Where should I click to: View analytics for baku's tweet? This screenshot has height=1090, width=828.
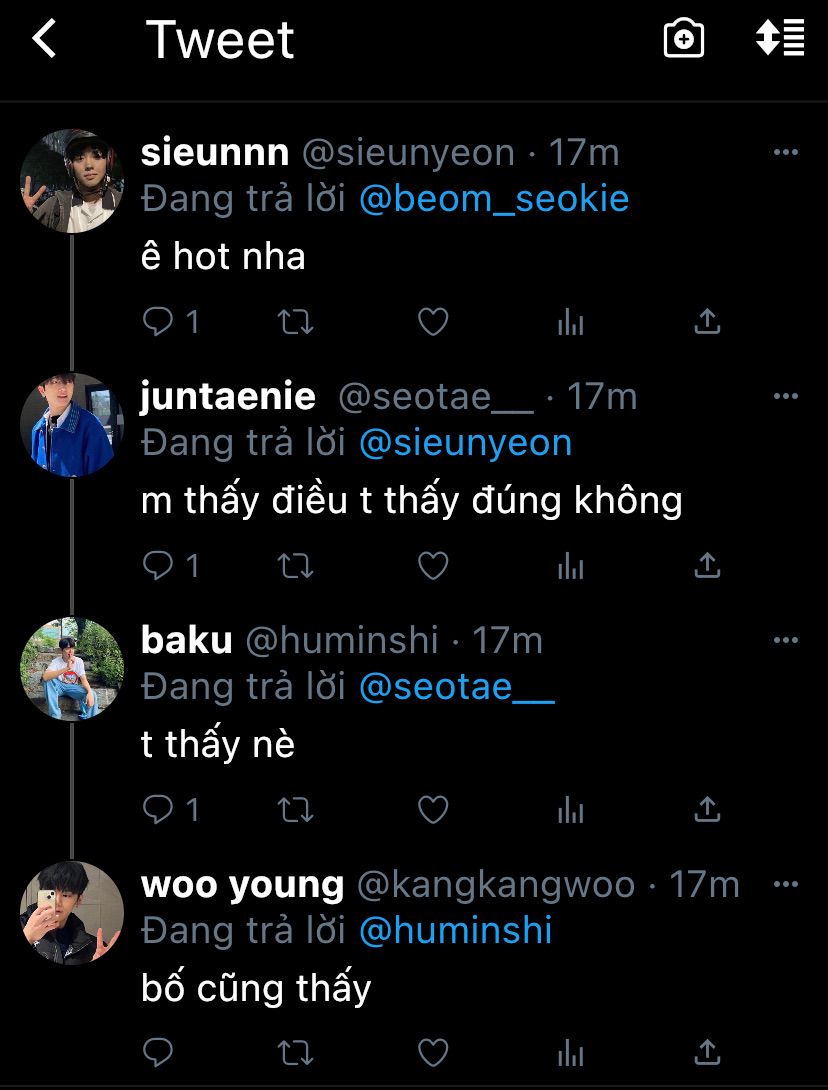tap(570, 809)
